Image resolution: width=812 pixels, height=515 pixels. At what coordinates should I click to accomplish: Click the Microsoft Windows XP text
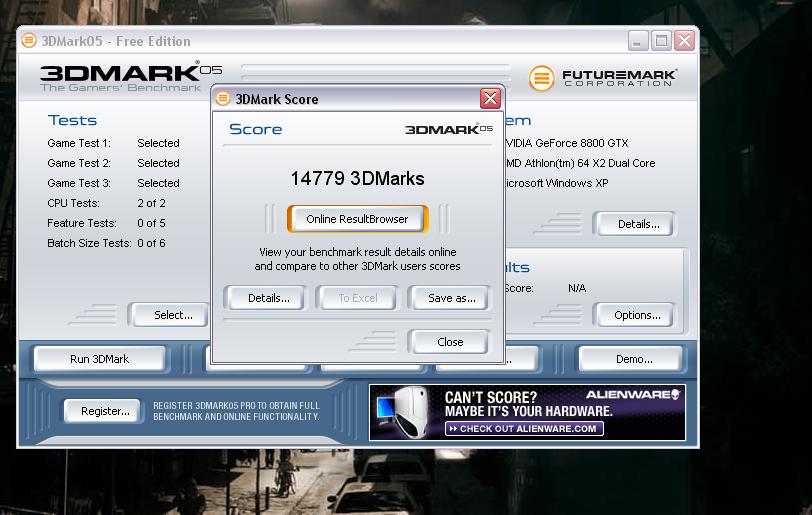coord(557,183)
